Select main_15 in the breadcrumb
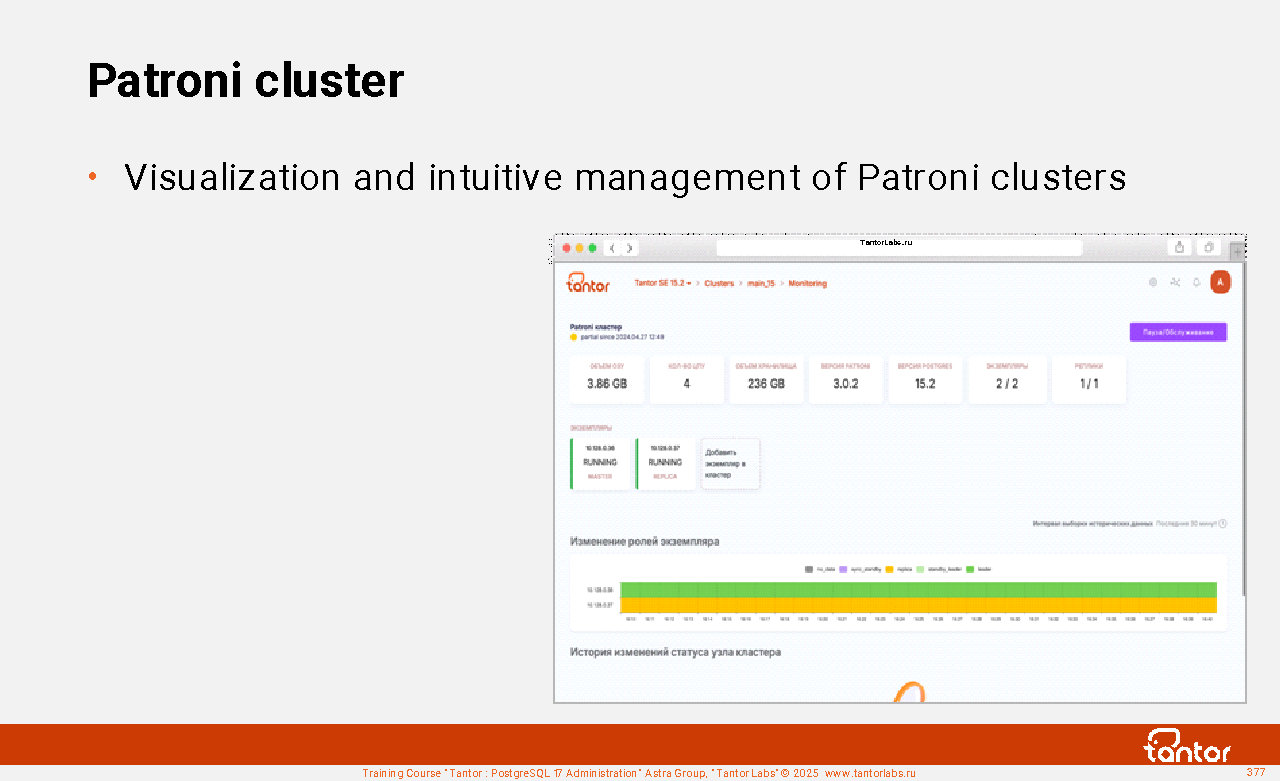The image size is (1280, 781). [x=761, y=283]
